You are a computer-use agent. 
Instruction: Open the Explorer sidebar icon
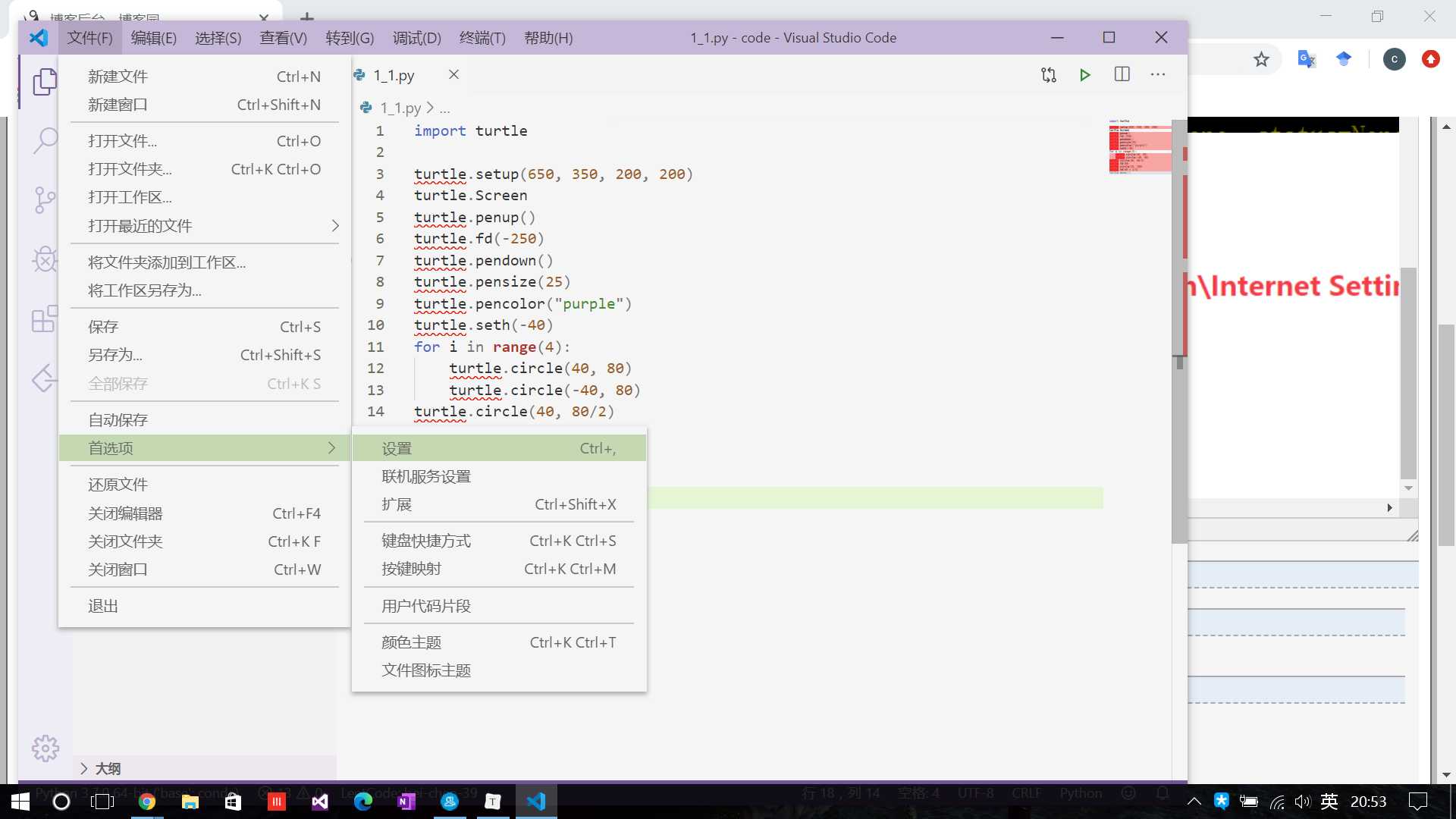[x=45, y=82]
